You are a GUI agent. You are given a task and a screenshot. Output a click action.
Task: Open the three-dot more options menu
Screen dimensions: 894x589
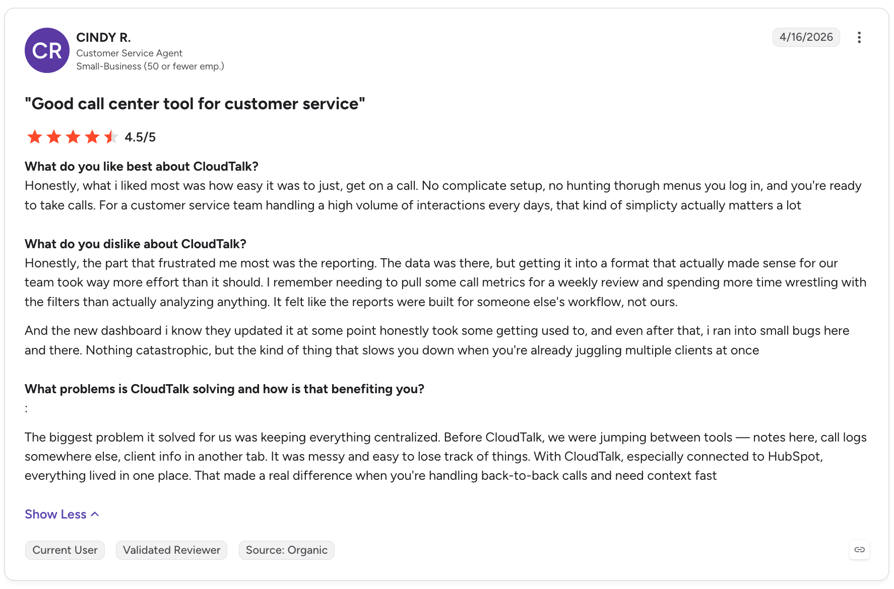tap(859, 38)
